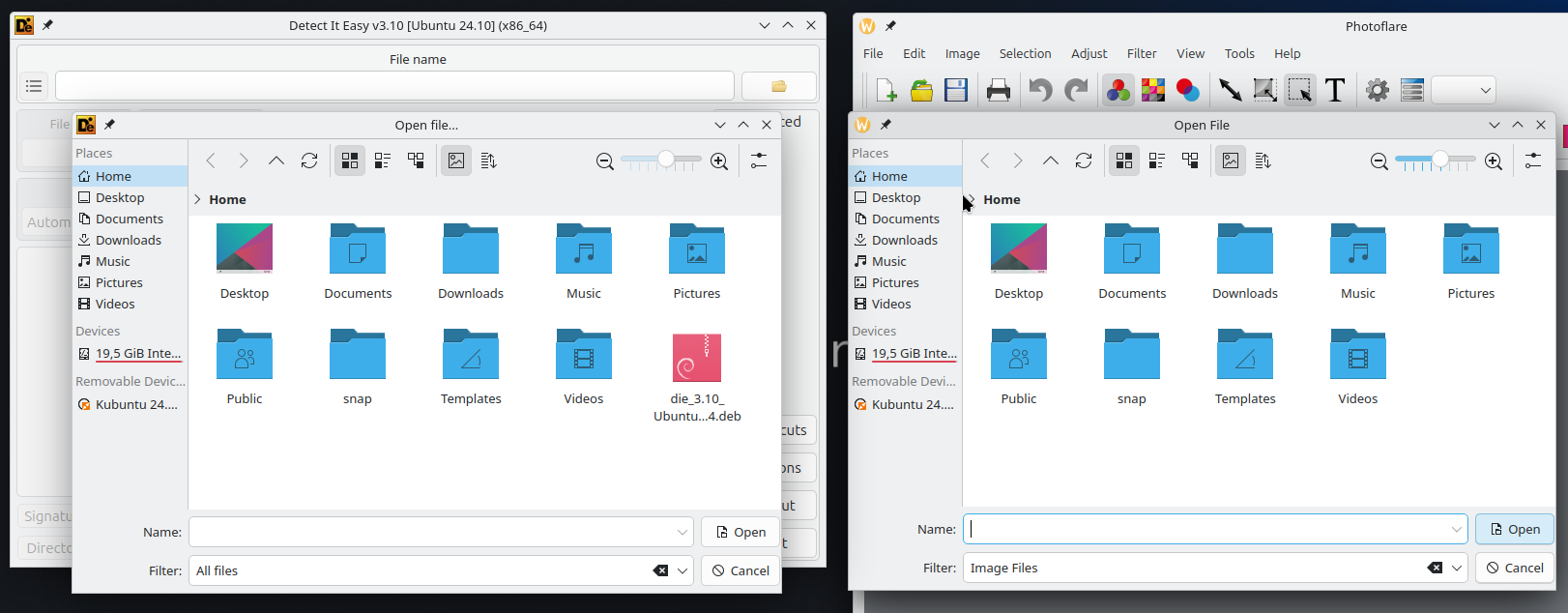Select the Text tool in Photoflare toolbar
Screen dimensions: 1568x613
pyautogui.click(x=1335, y=90)
